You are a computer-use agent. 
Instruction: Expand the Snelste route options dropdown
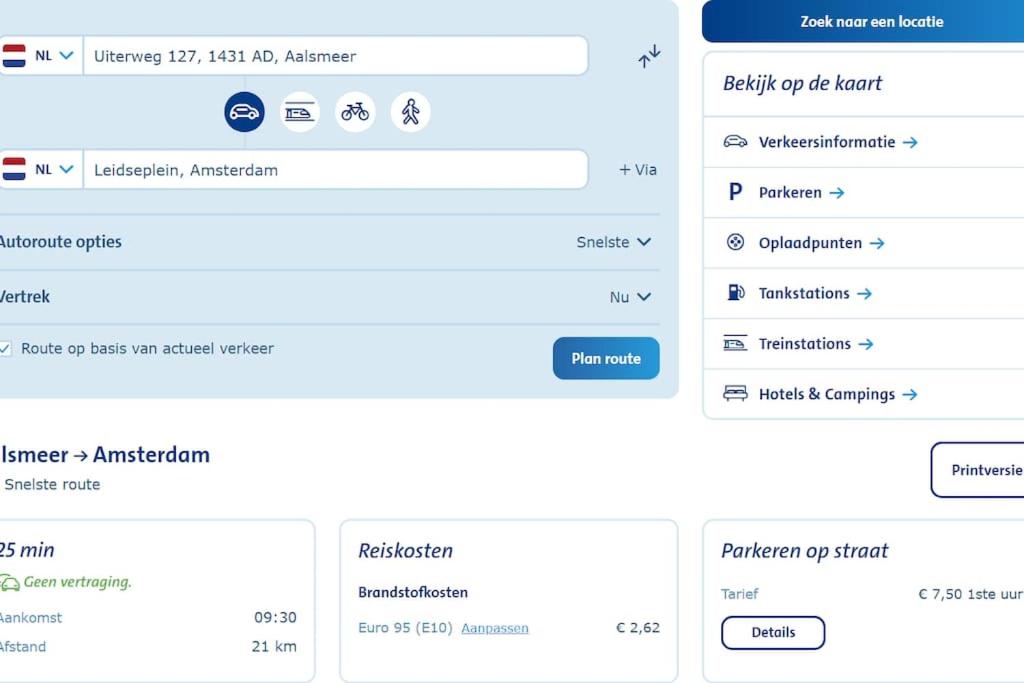click(x=613, y=242)
